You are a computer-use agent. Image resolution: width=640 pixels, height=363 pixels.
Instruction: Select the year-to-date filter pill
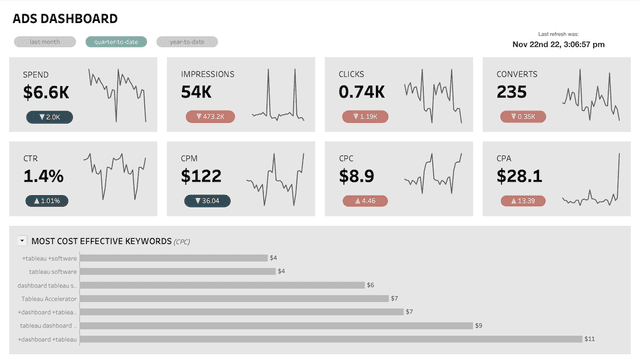[187, 42]
